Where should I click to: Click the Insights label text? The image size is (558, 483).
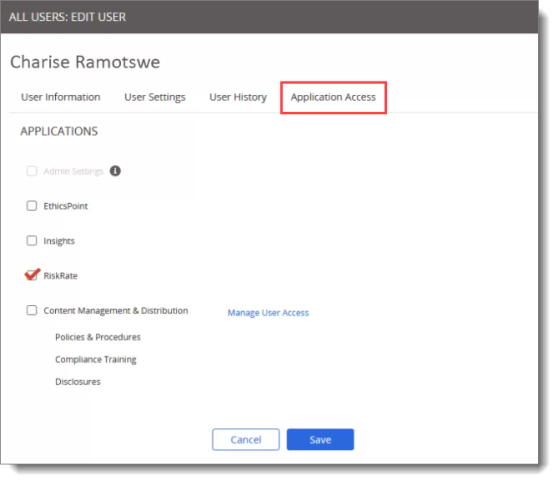(59, 241)
